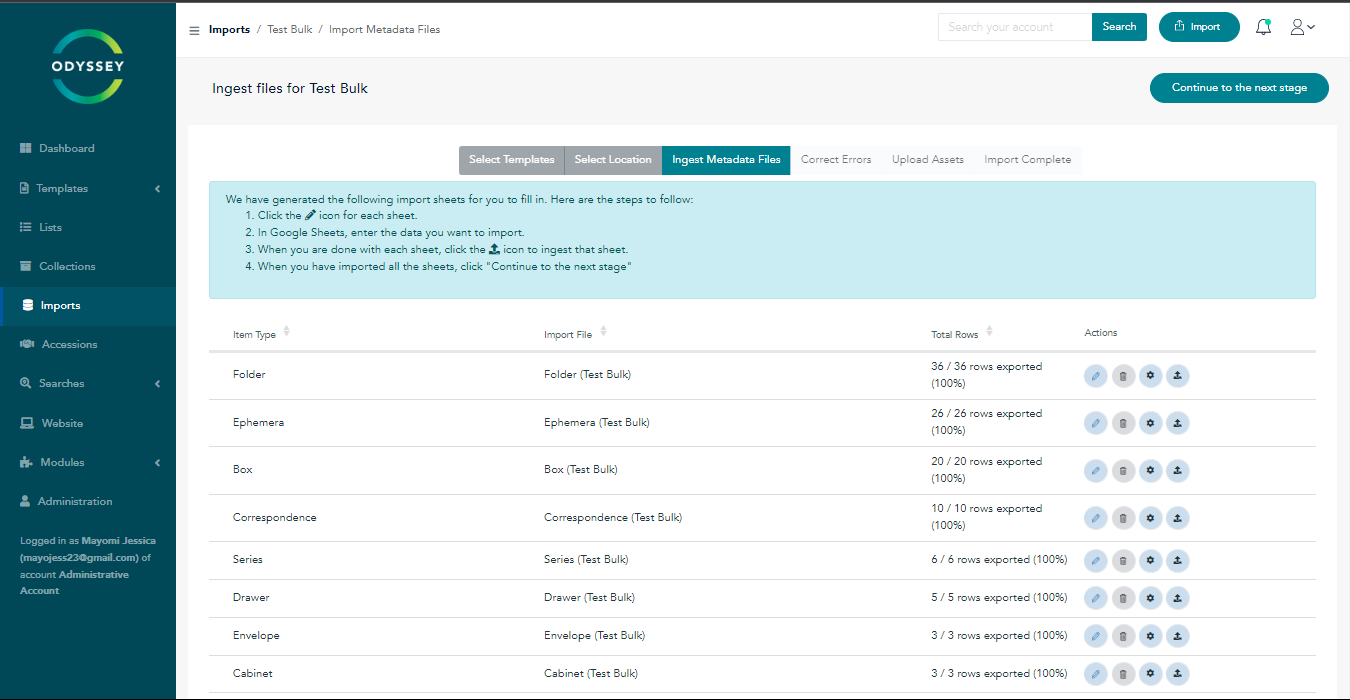Click the edit pencil icon for Correspondence row

click(1096, 518)
